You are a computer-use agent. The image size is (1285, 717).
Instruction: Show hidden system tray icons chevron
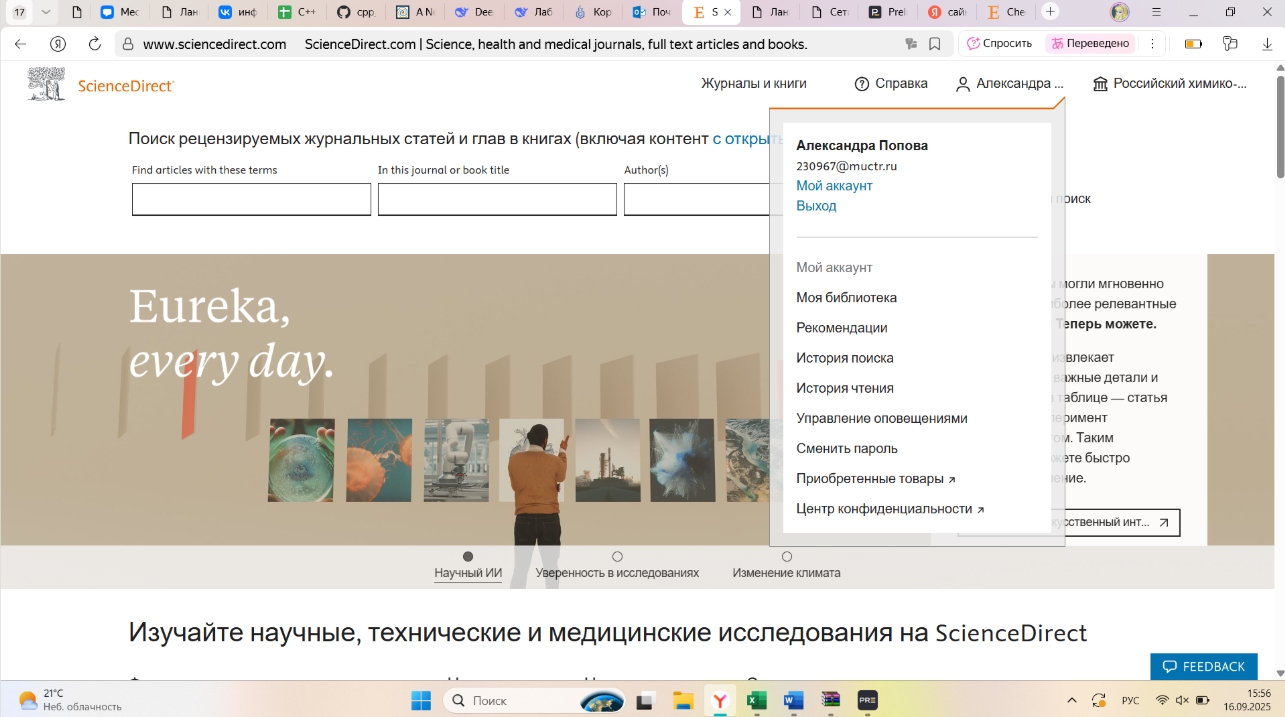(x=1072, y=701)
